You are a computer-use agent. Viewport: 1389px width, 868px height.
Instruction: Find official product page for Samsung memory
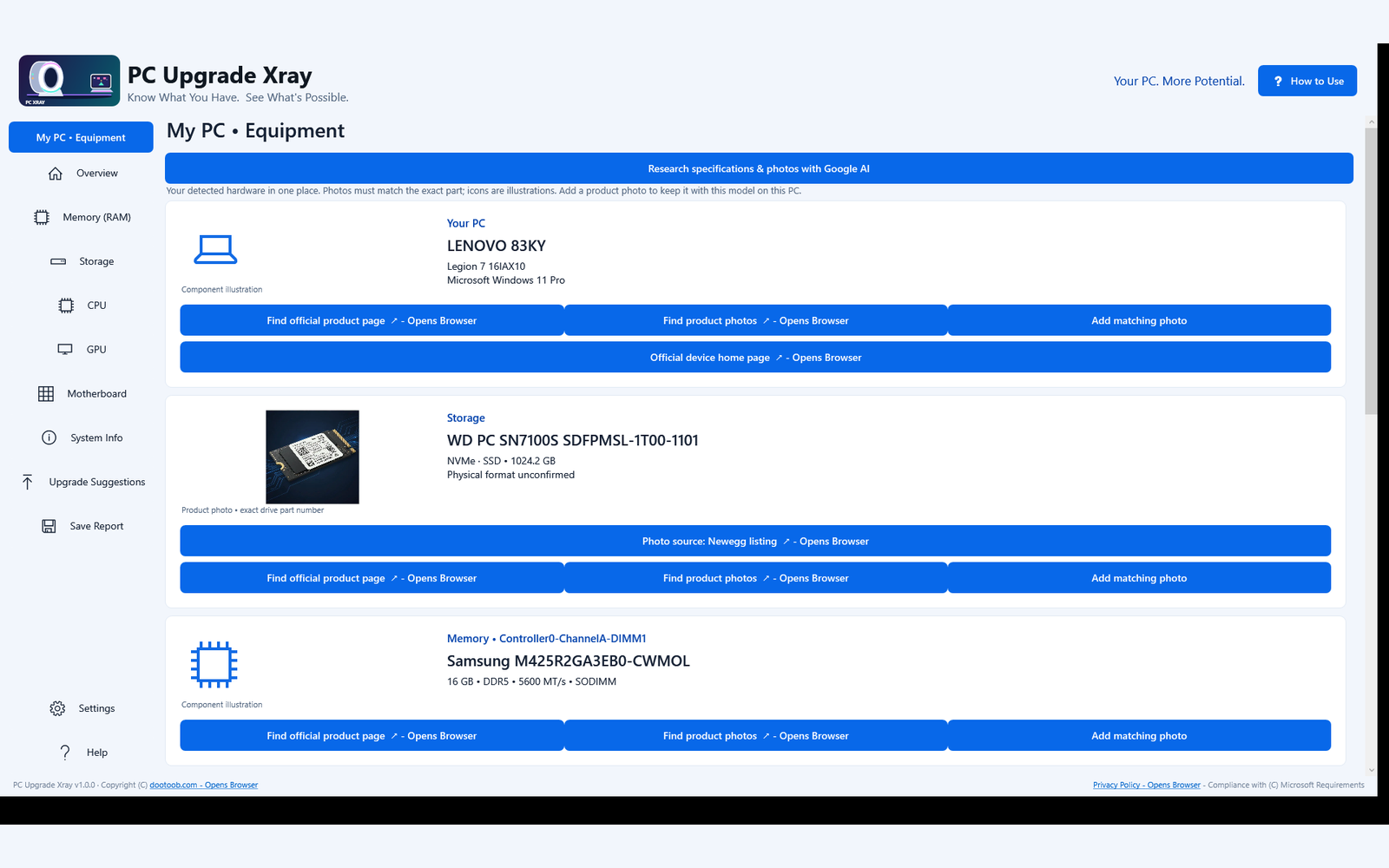tap(372, 735)
